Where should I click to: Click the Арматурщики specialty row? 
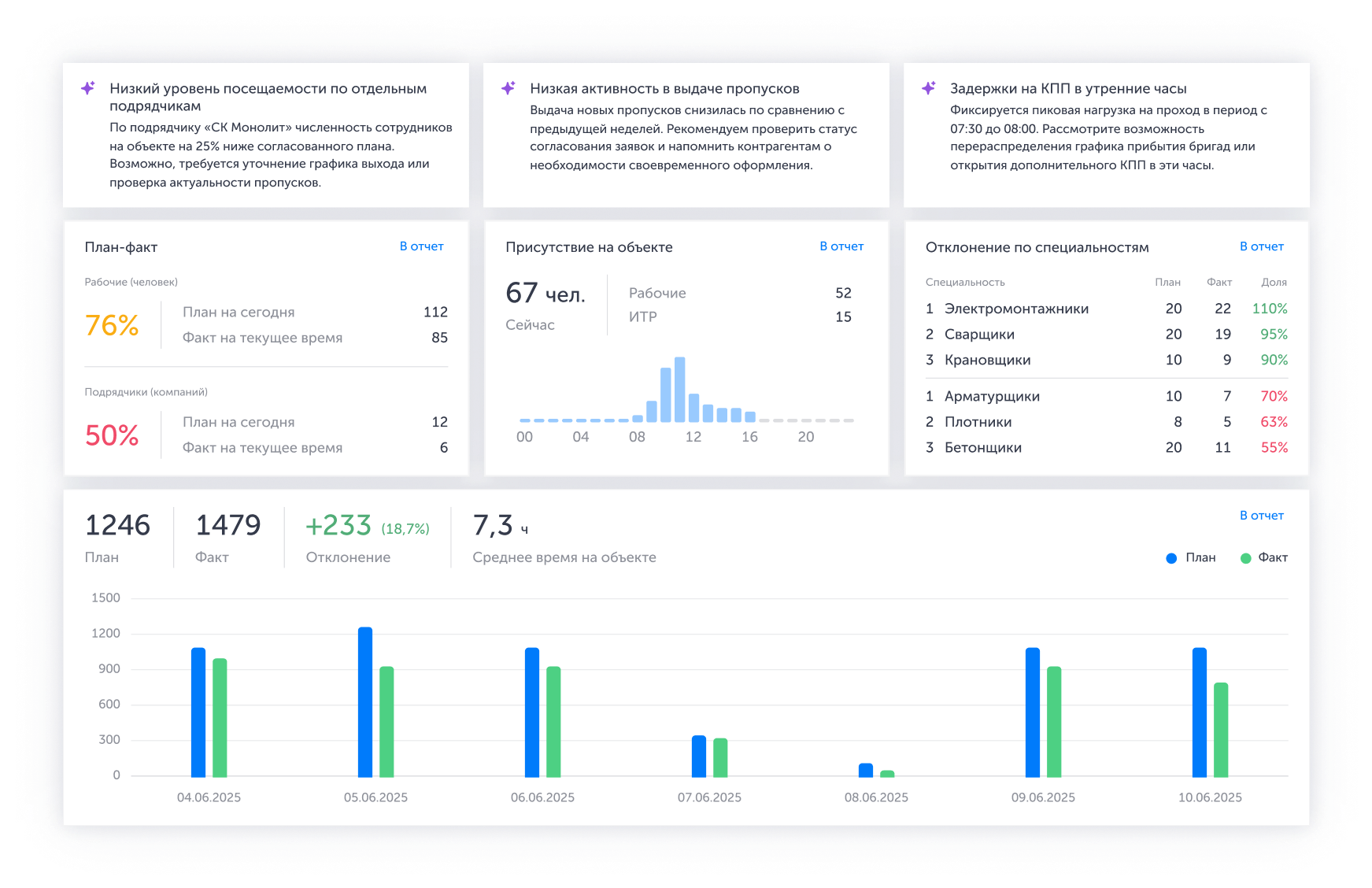pyautogui.click(x=992, y=396)
